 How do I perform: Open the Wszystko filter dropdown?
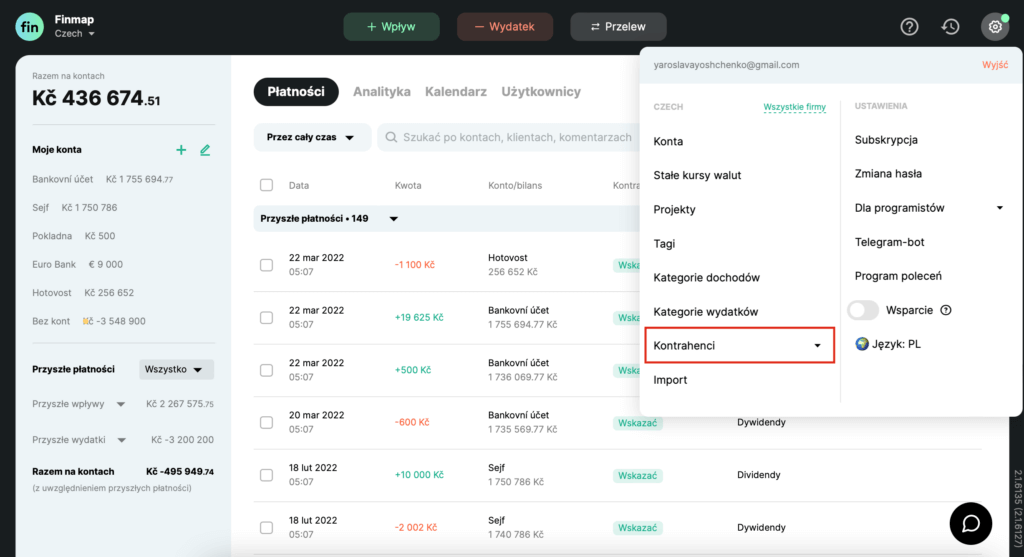176,370
